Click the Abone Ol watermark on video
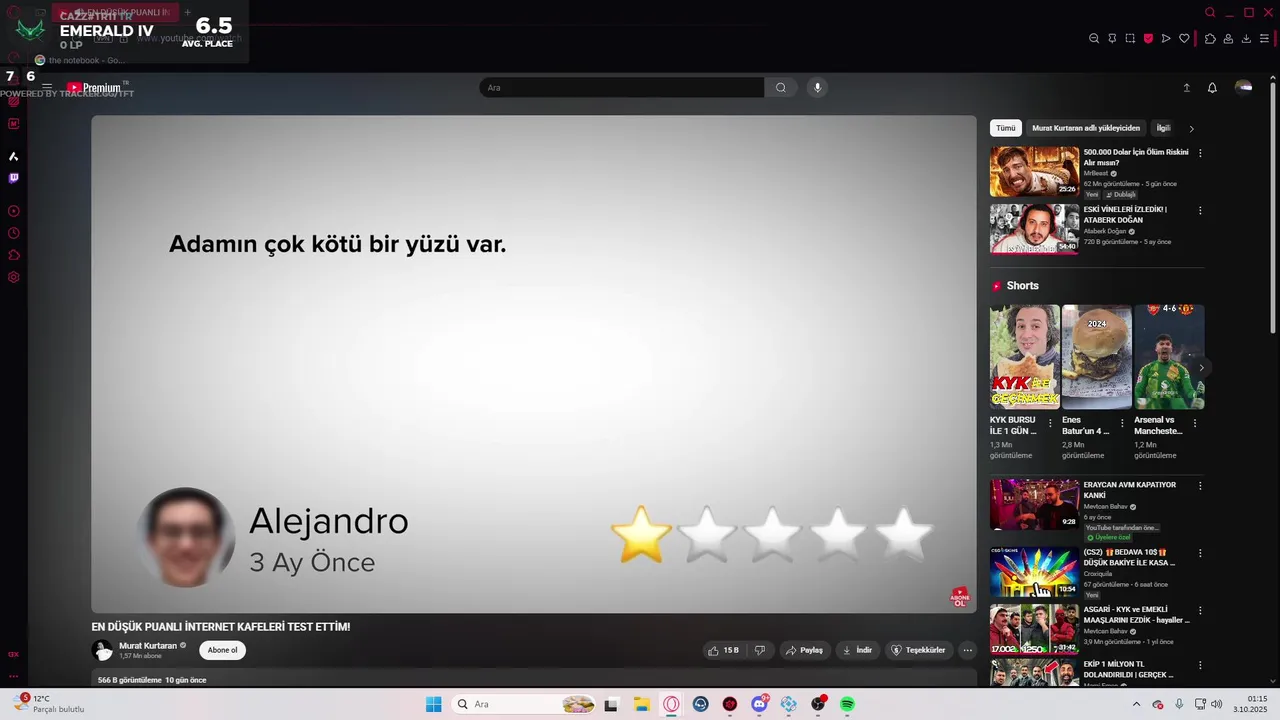The image size is (1280, 720). point(960,598)
